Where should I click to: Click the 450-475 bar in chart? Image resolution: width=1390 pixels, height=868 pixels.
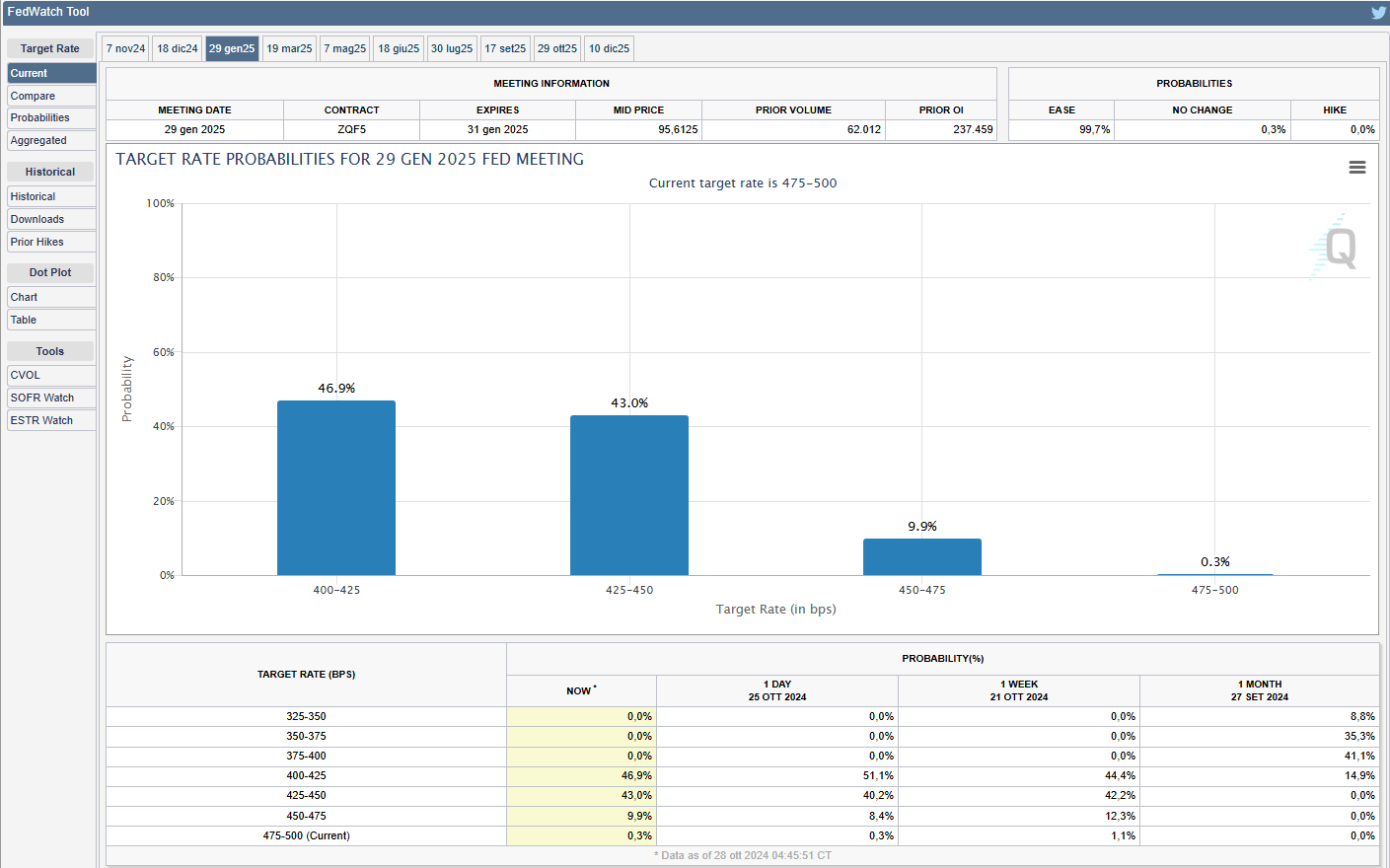pos(921,557)
